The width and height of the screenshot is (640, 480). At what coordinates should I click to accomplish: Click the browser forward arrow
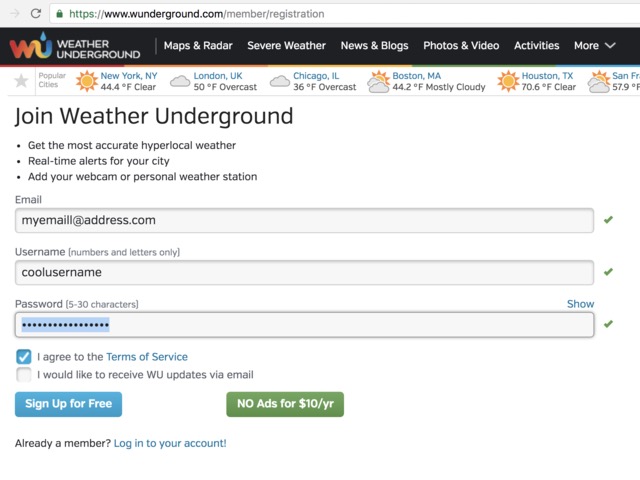[15, 13]
